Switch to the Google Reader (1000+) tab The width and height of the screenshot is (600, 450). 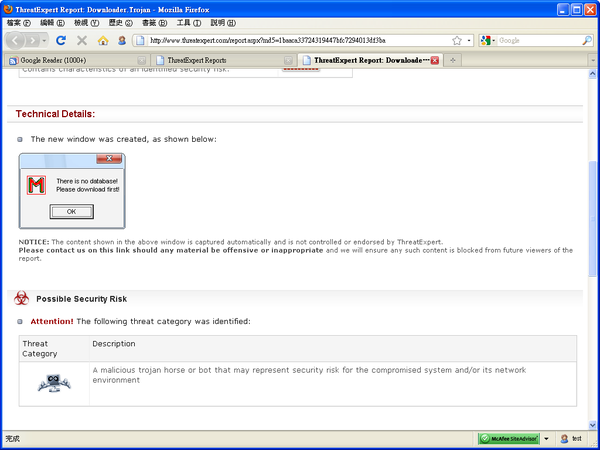77,60
